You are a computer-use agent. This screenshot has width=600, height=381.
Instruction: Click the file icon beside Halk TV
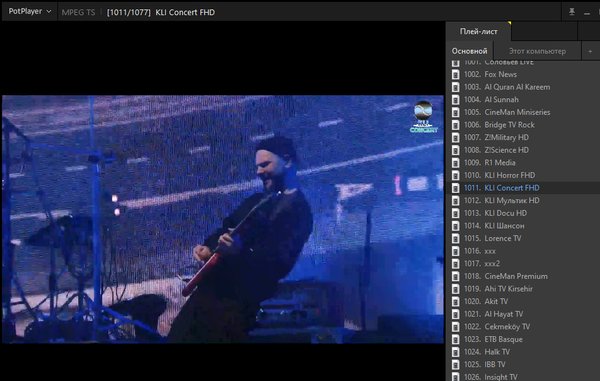click(x=455, y=352)
